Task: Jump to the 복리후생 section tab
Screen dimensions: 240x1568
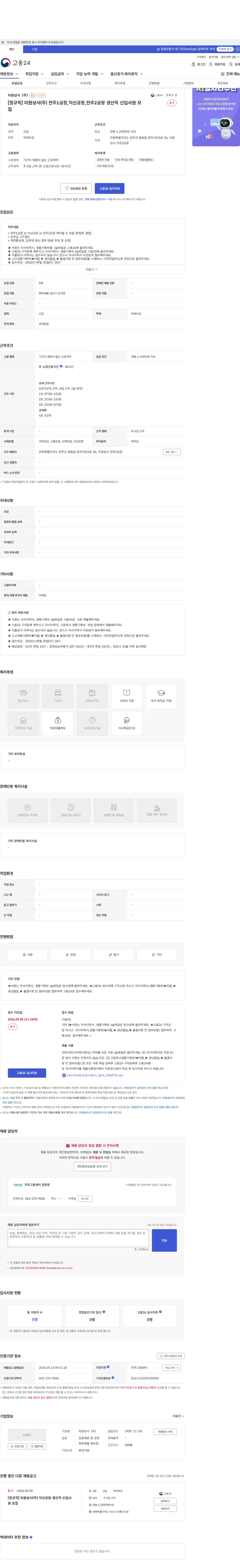Action: point(120,83)
